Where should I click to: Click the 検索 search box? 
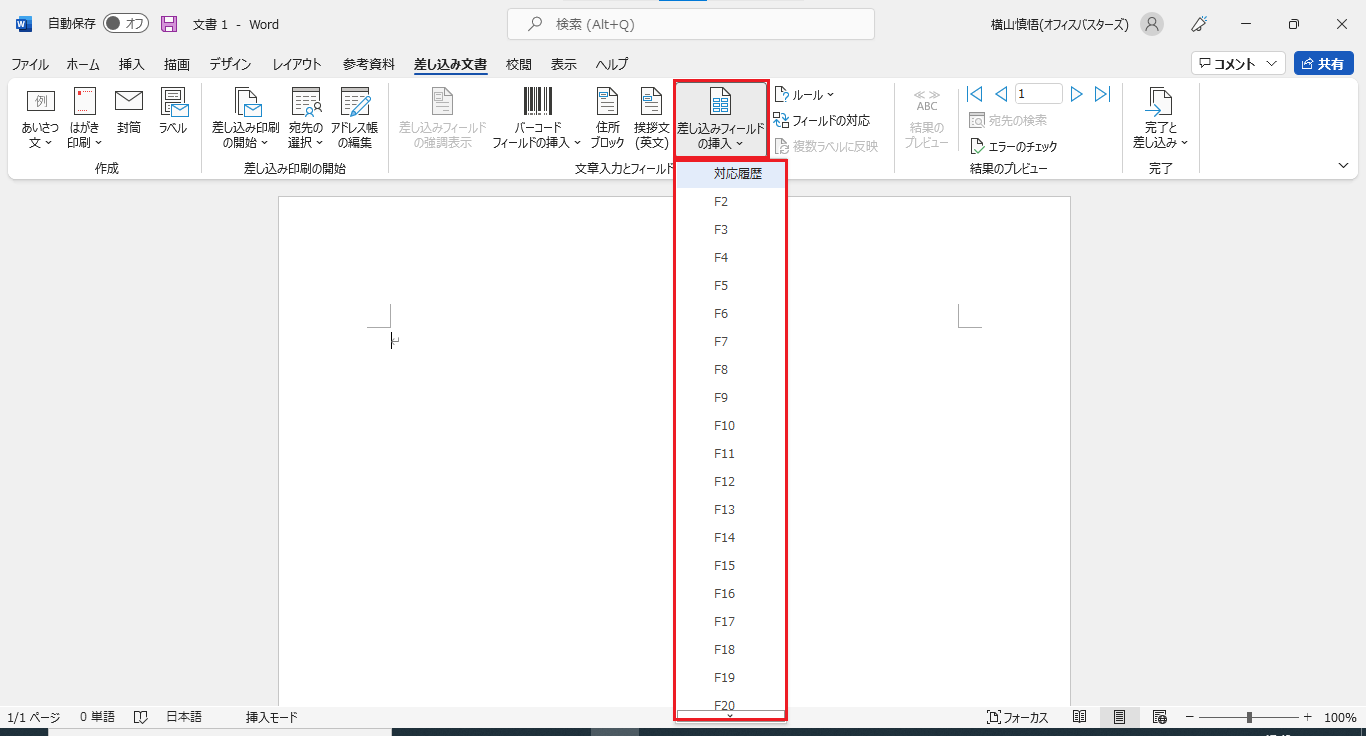pos(690,24)
